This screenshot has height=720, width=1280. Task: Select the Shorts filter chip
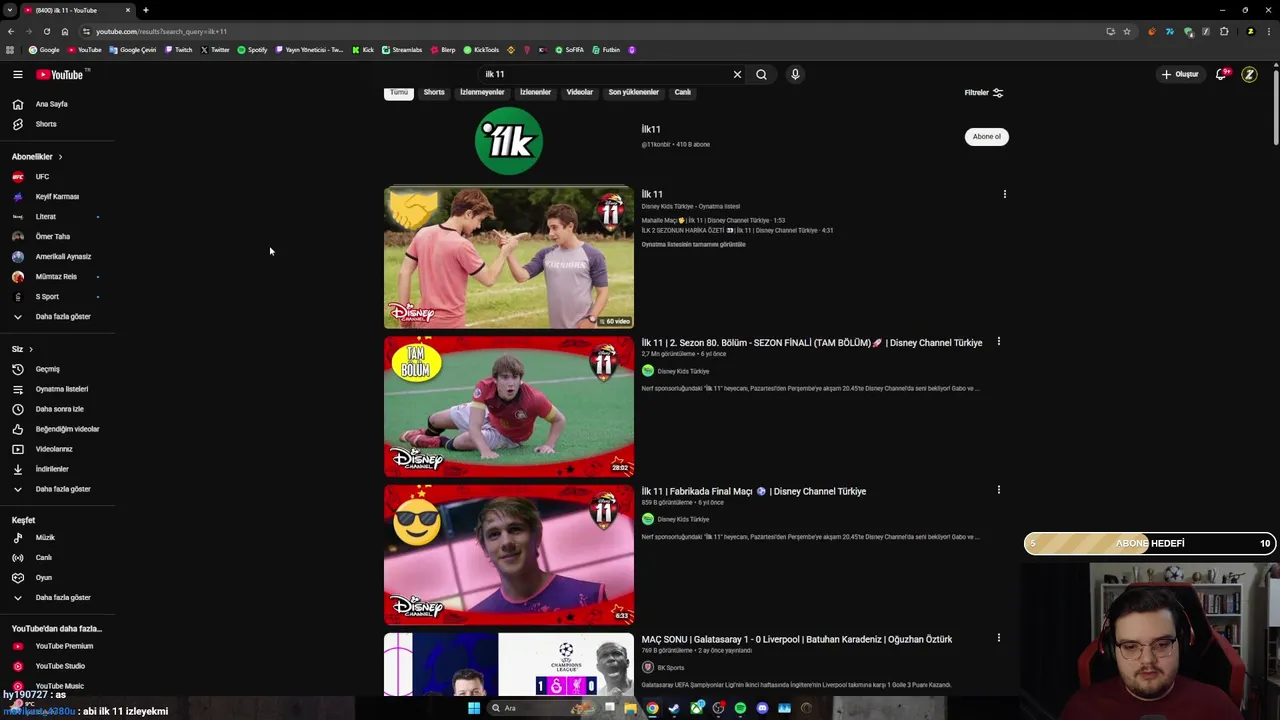pyautogui.click(x=434, y=92)
